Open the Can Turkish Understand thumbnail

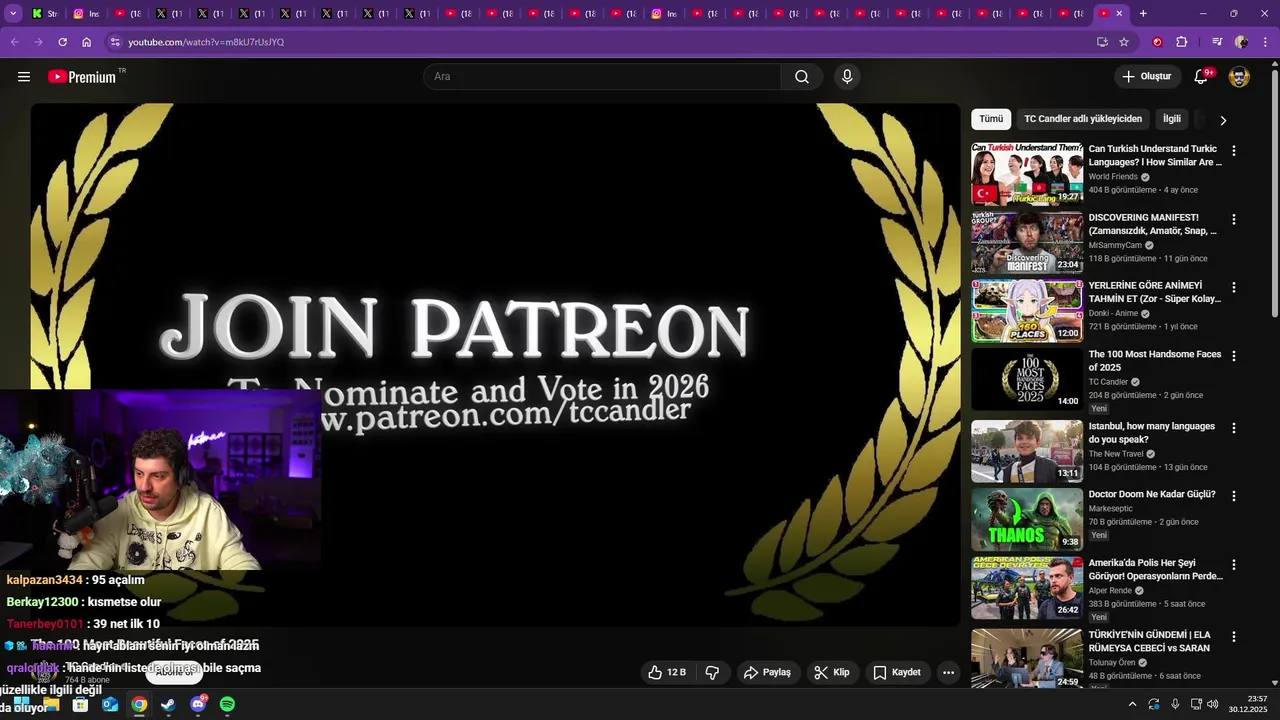click(x=1027, y=174)
